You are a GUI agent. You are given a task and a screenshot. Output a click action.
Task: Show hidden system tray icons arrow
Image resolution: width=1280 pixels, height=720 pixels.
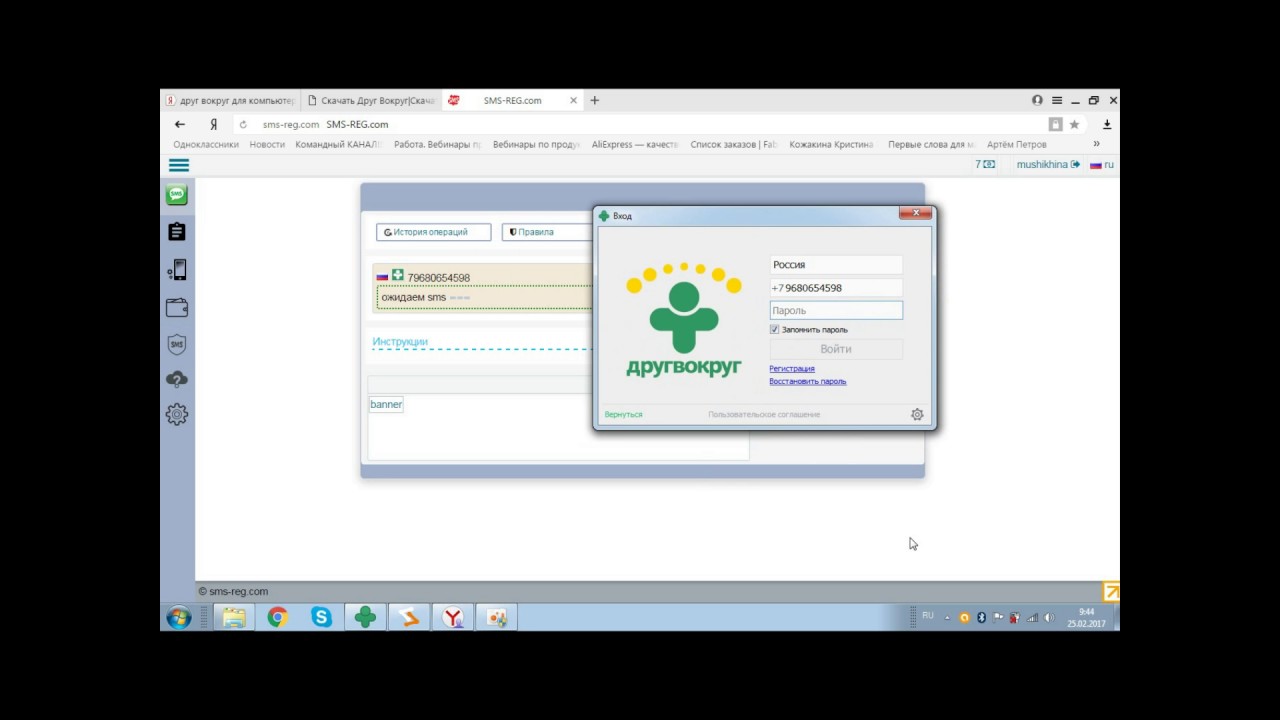[x=947, y=618]
